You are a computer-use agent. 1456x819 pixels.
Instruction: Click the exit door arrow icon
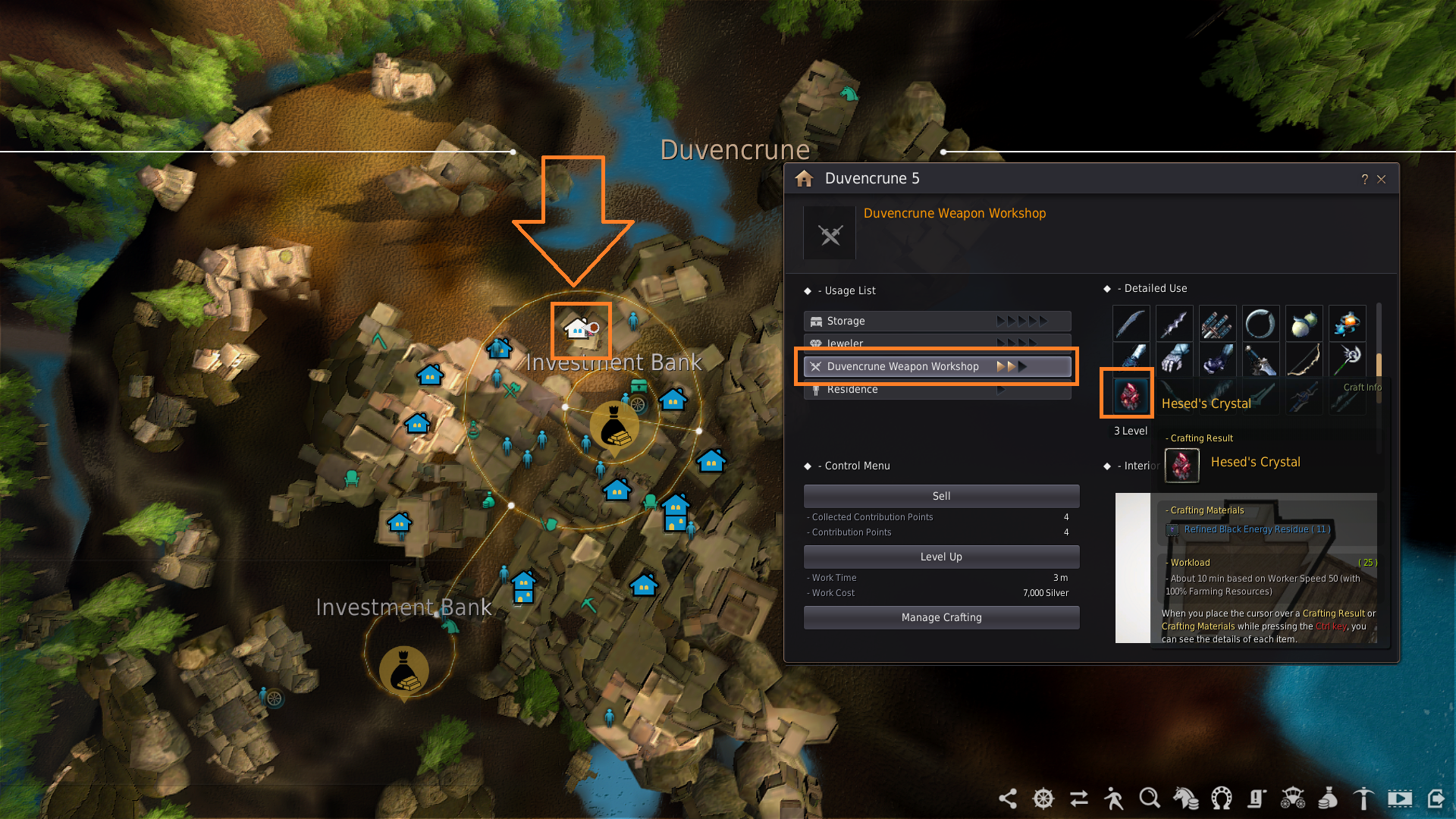point(1436,799)
